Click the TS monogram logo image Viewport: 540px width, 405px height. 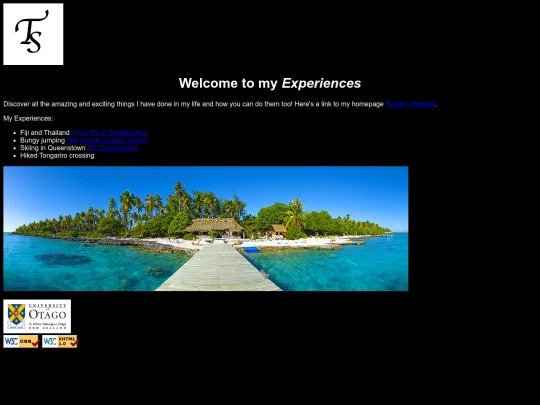tap(33, 34)
